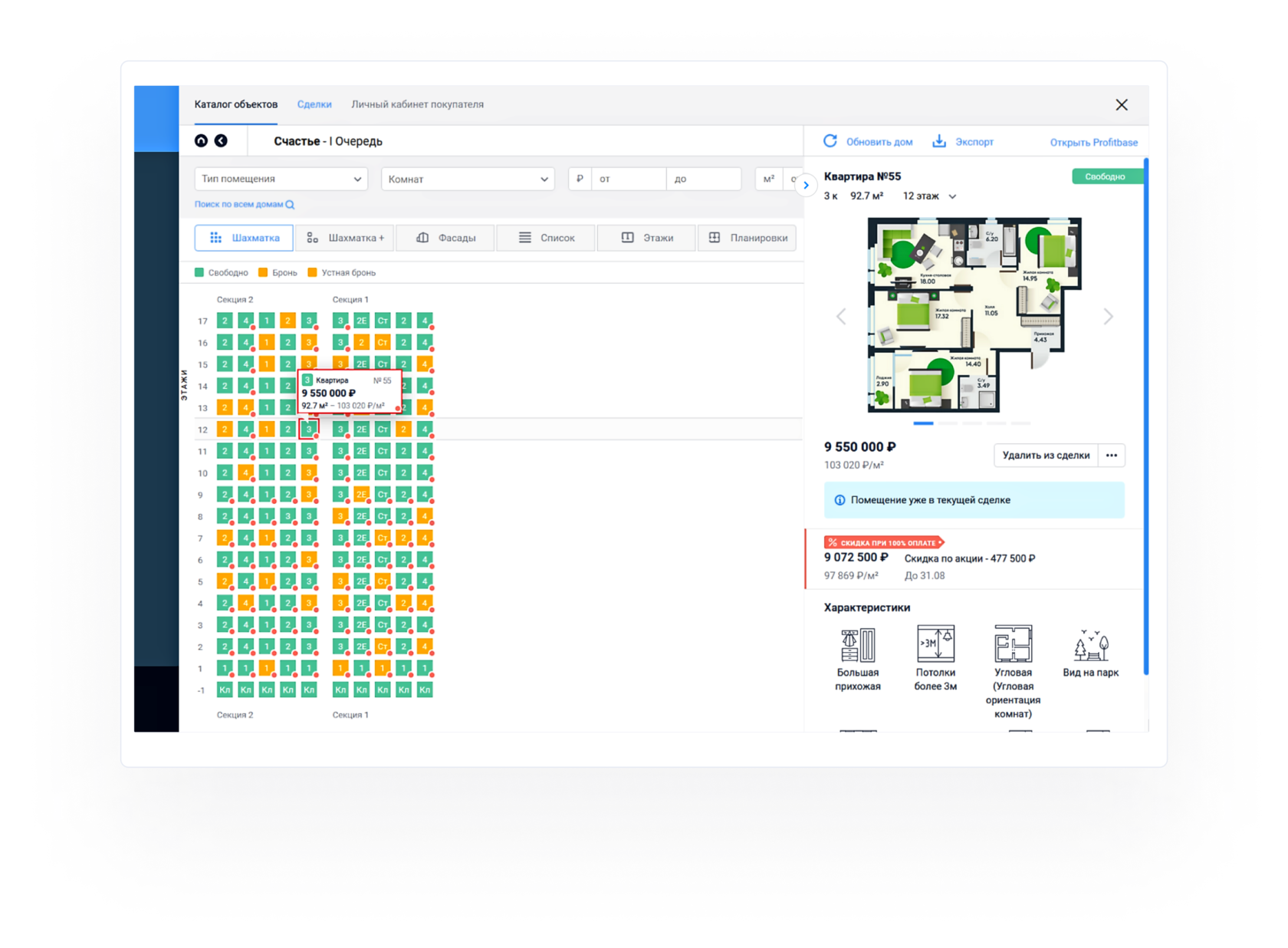Click the Квартира №55 heading
This screenshot has height=948, width=1288.
(863, 176)
